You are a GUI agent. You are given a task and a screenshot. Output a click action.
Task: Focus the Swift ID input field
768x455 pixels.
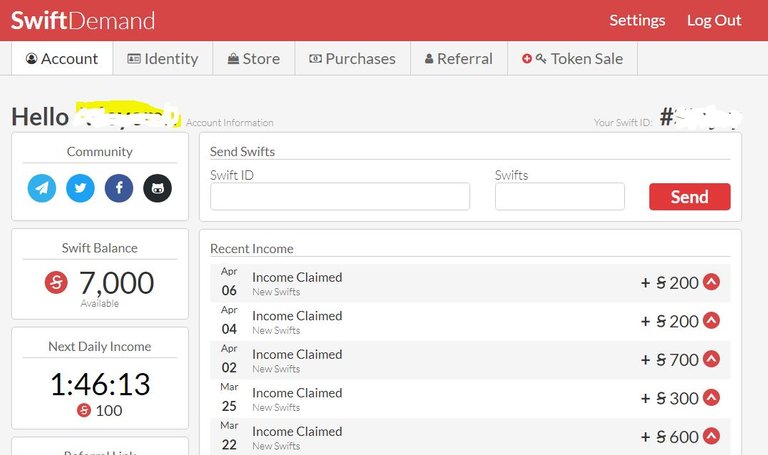340,196
